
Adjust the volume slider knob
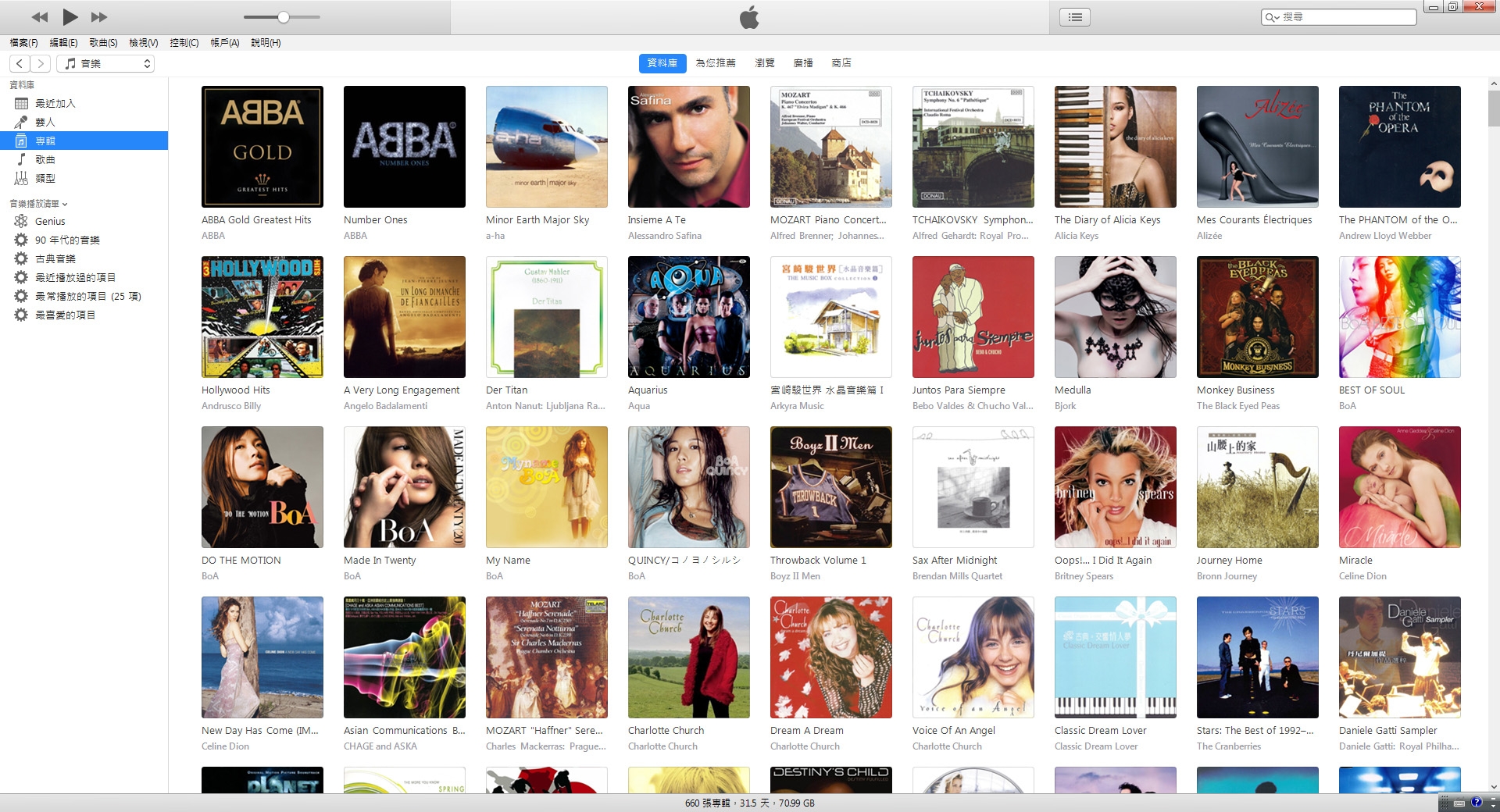pos(284,17)
